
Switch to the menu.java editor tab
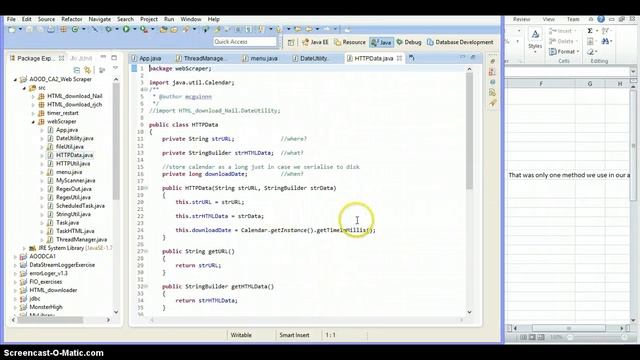tap(260, 58)
